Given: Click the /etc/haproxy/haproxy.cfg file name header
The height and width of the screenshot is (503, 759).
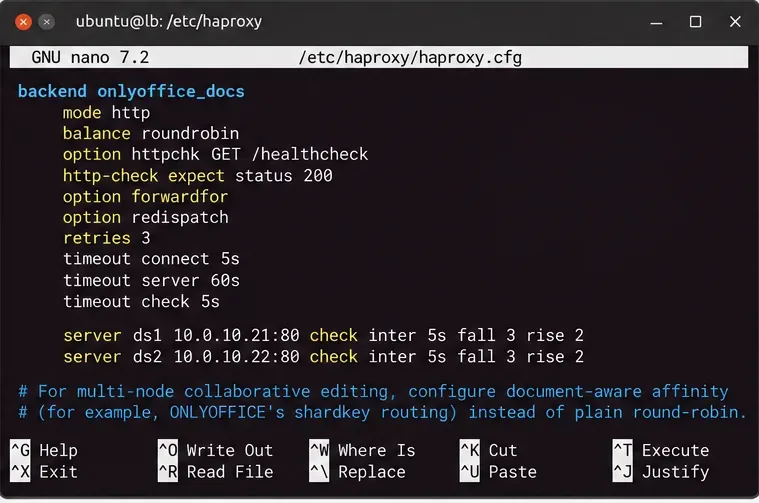Looking at the screenshot, I should 410,57.
